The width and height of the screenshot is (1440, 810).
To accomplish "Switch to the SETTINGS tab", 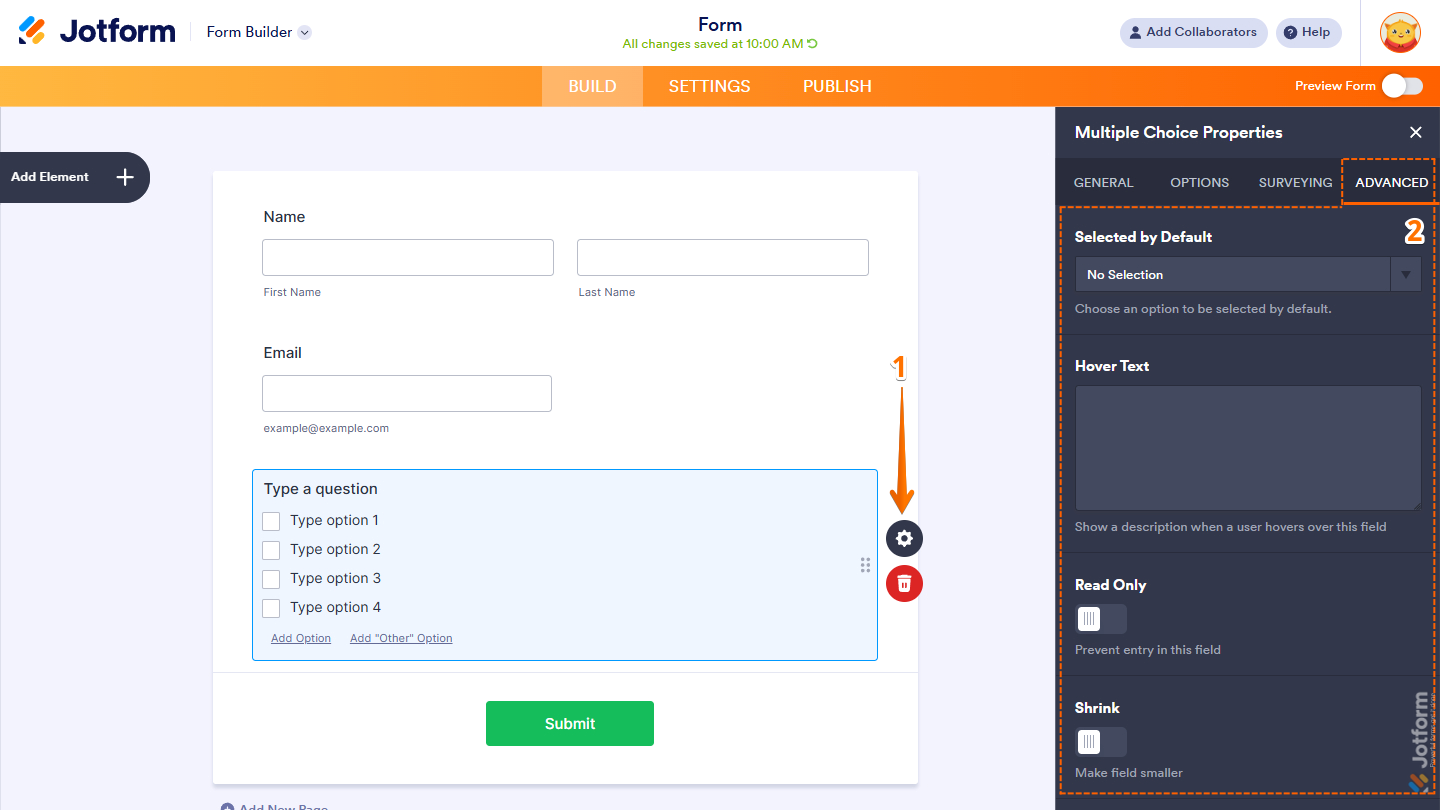I will (709, 86).
